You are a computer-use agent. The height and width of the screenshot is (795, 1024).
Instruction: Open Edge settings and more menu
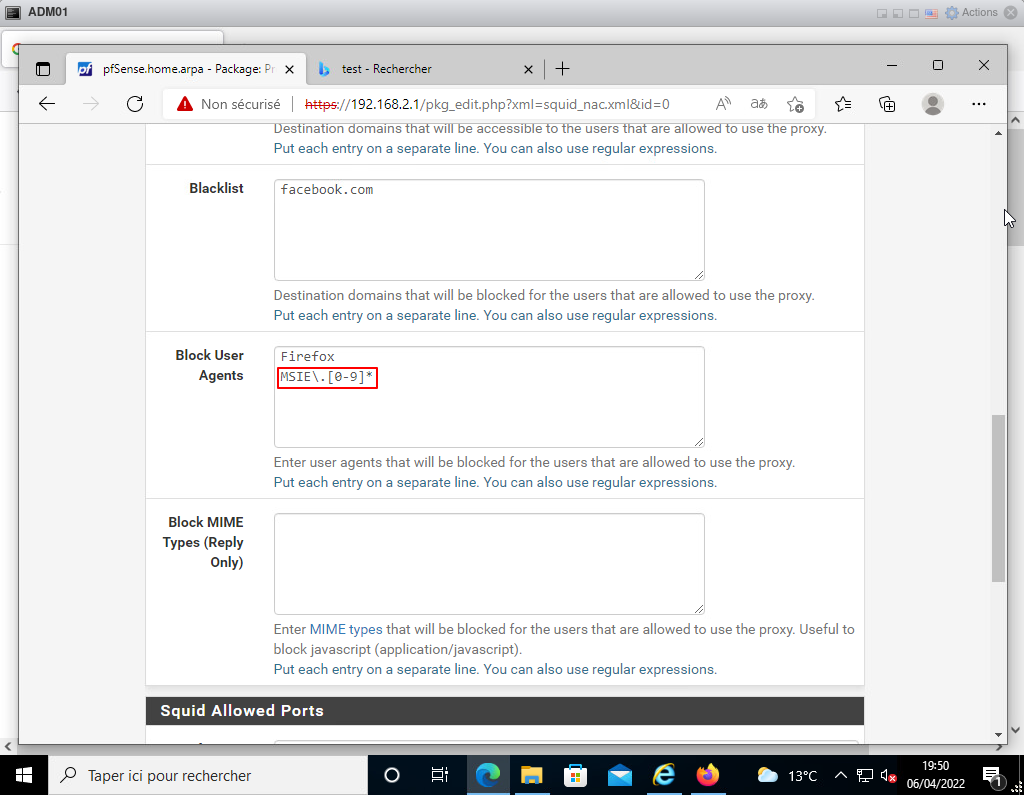click(x=979, y=104)
